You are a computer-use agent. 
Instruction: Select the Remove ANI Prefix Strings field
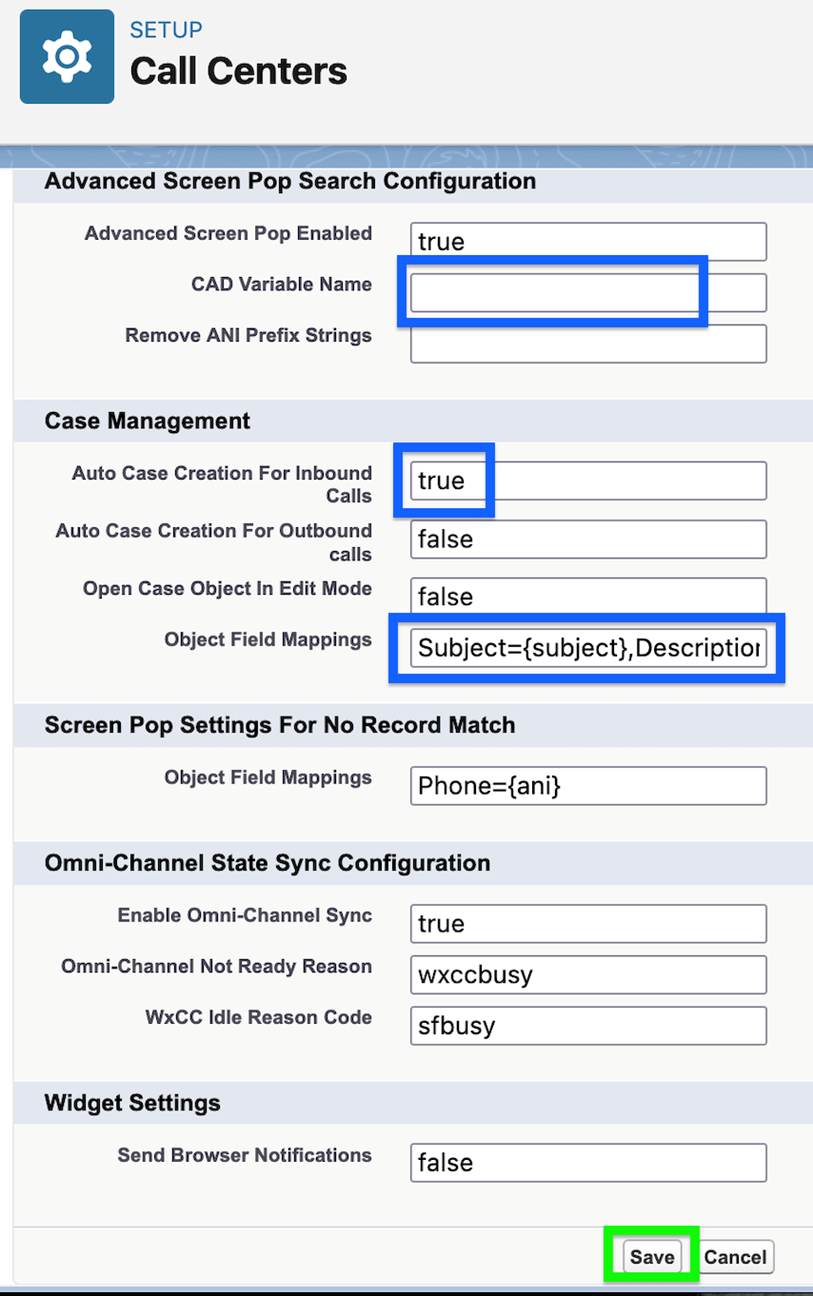pos(588,344)
